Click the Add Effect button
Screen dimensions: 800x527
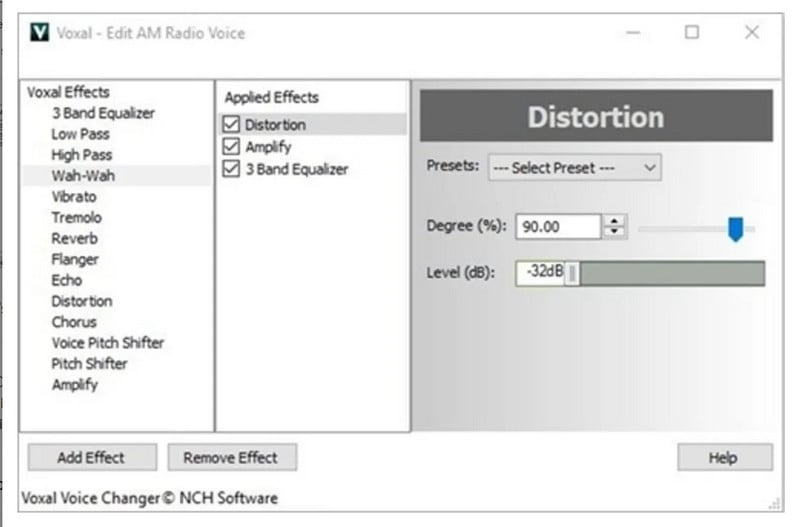pos(92,457)
